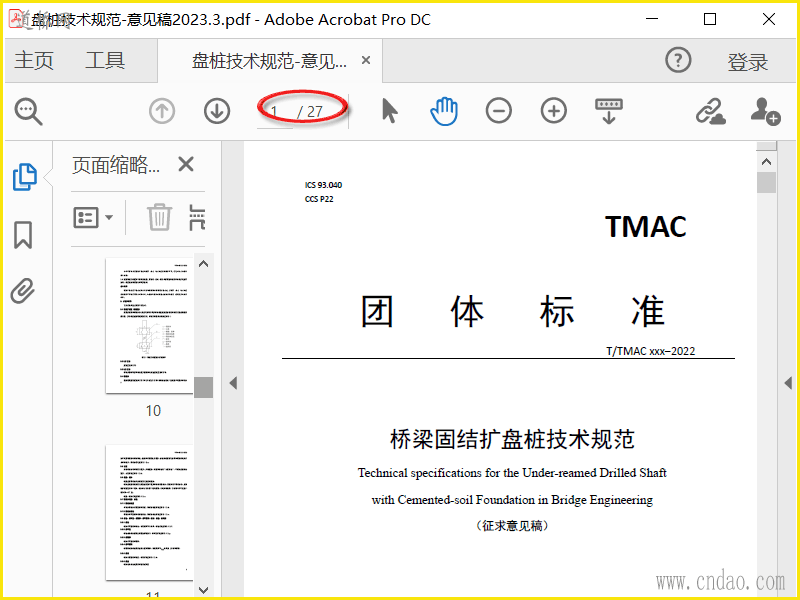Click the Technical specifications English subtitle line
Screen dimensions: 800x600
click(512, 473)
